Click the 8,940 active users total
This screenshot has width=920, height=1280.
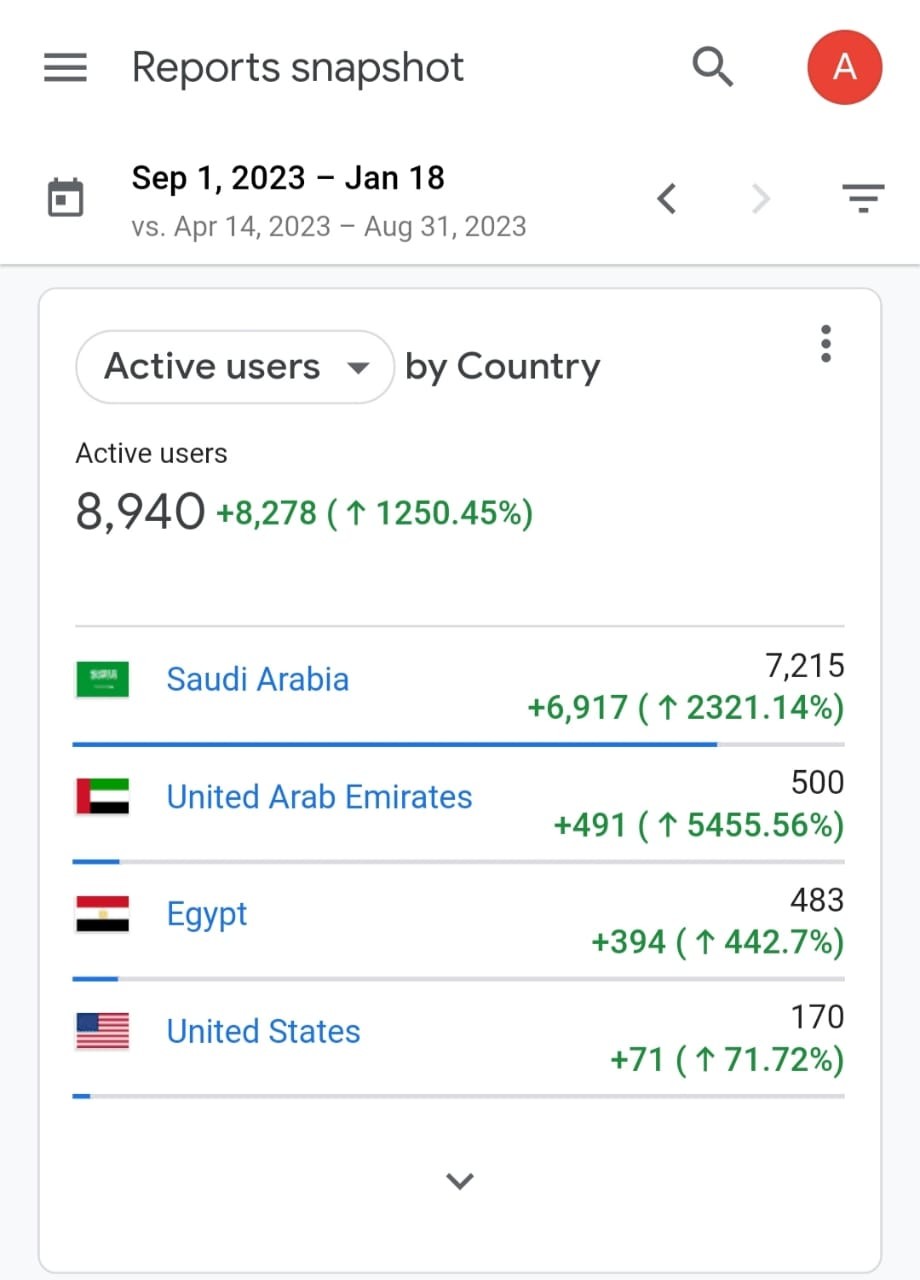140,513
